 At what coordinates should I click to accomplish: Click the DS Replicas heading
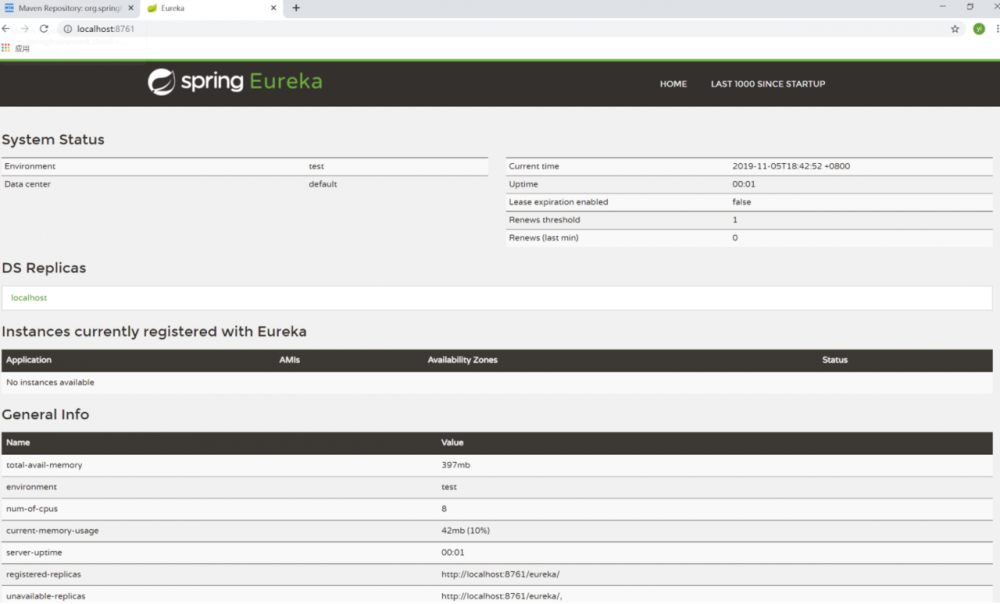tap(44, 268)
